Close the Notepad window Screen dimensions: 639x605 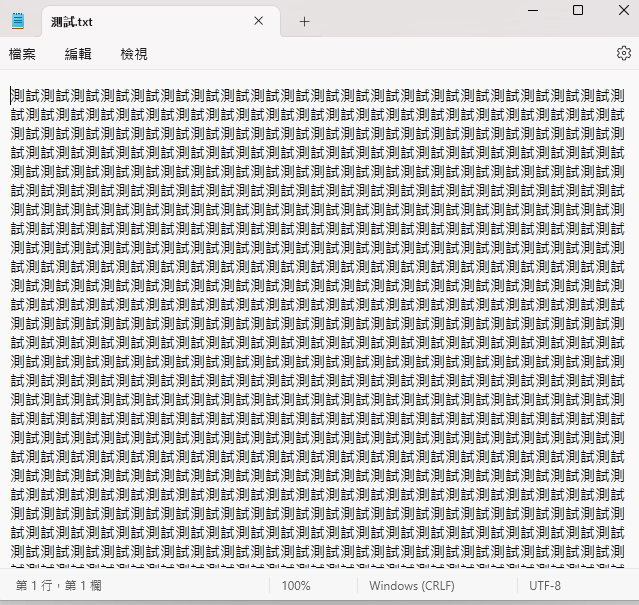pyautogui.click(x=624, y=10)
